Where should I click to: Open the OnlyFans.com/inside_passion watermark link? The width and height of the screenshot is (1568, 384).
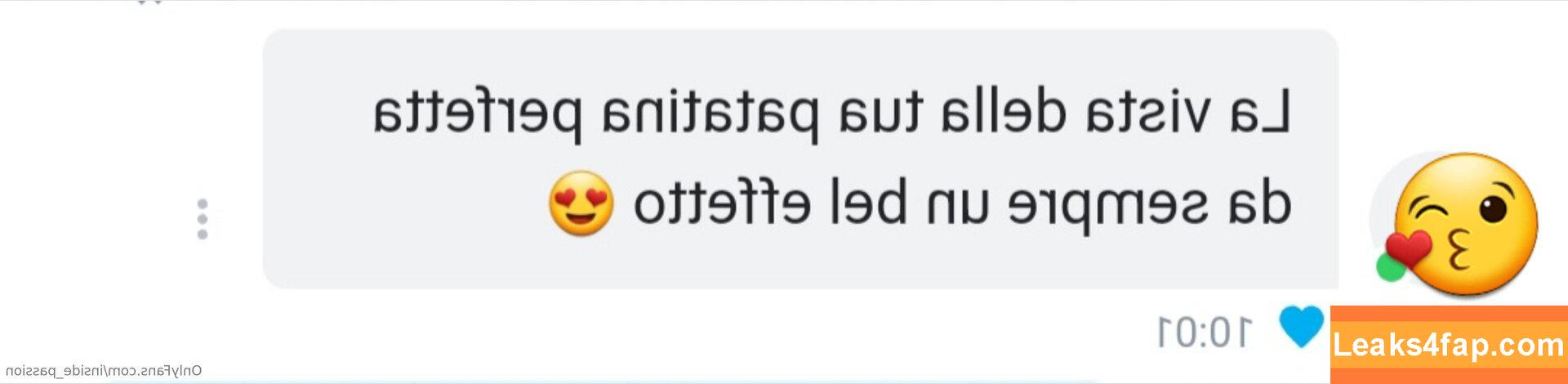(104, 372)
